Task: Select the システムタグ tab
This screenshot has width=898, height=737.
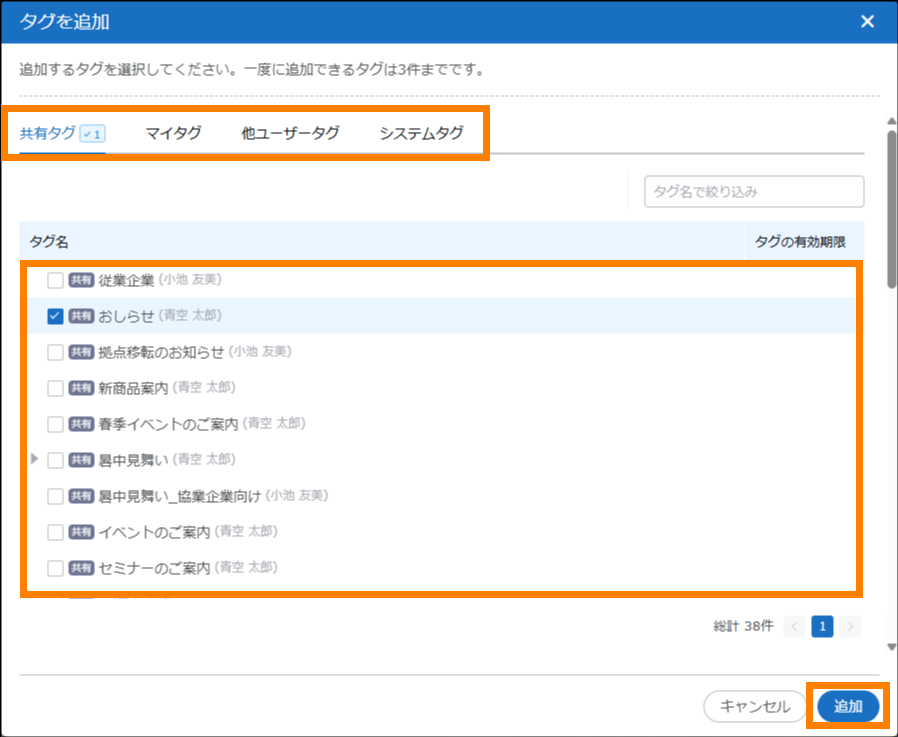Action: 421,133
